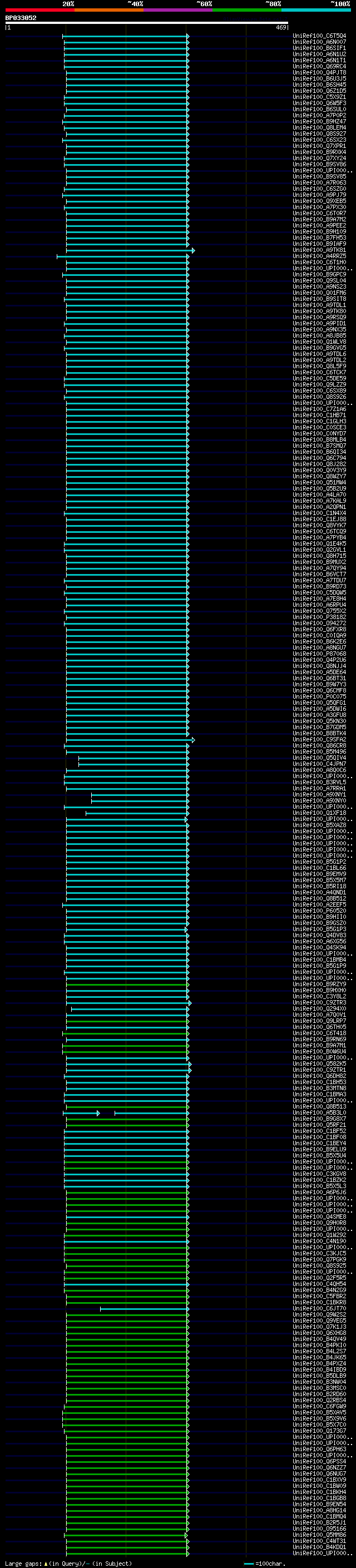Select the UniRef100_Q6C794 row label
Viewport: 356px width, 1568px height.
click(319, 458)
